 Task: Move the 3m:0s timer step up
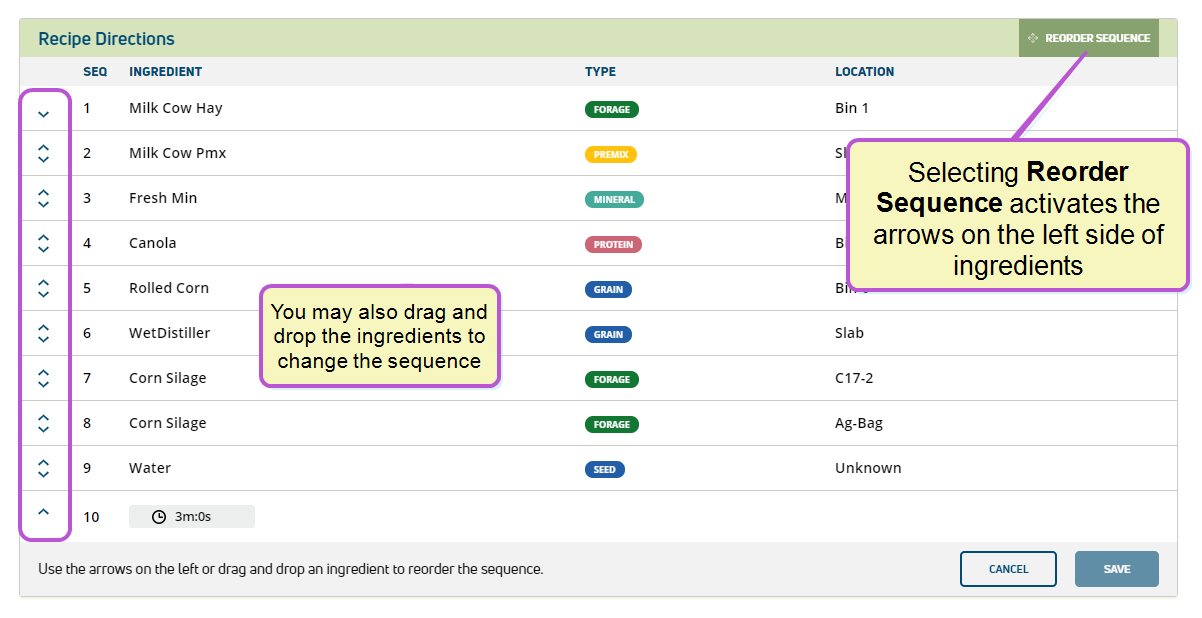[x=43, y=512]
